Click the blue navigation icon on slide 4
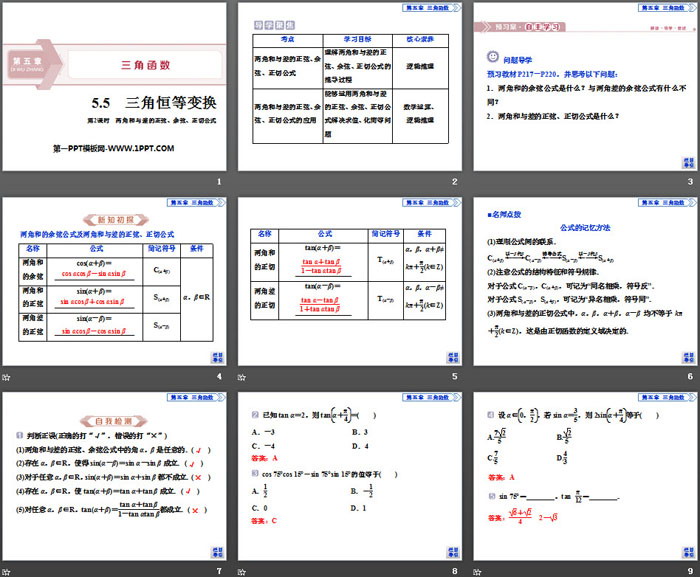700x577 pixels. tap(217, 358)
